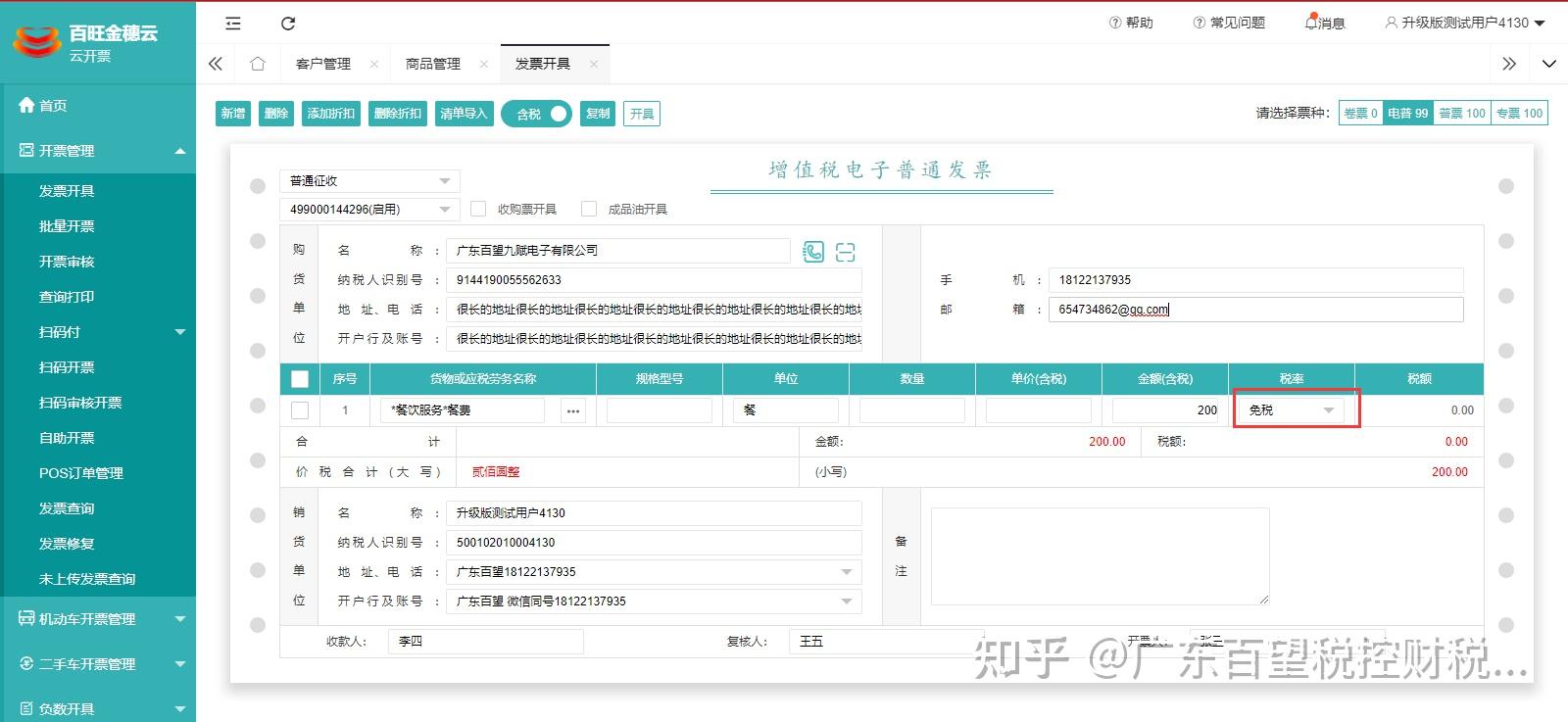Open 常见问题 FAQ link
Viewport: 1568px width, 722px height.
tap(1229, 23)
